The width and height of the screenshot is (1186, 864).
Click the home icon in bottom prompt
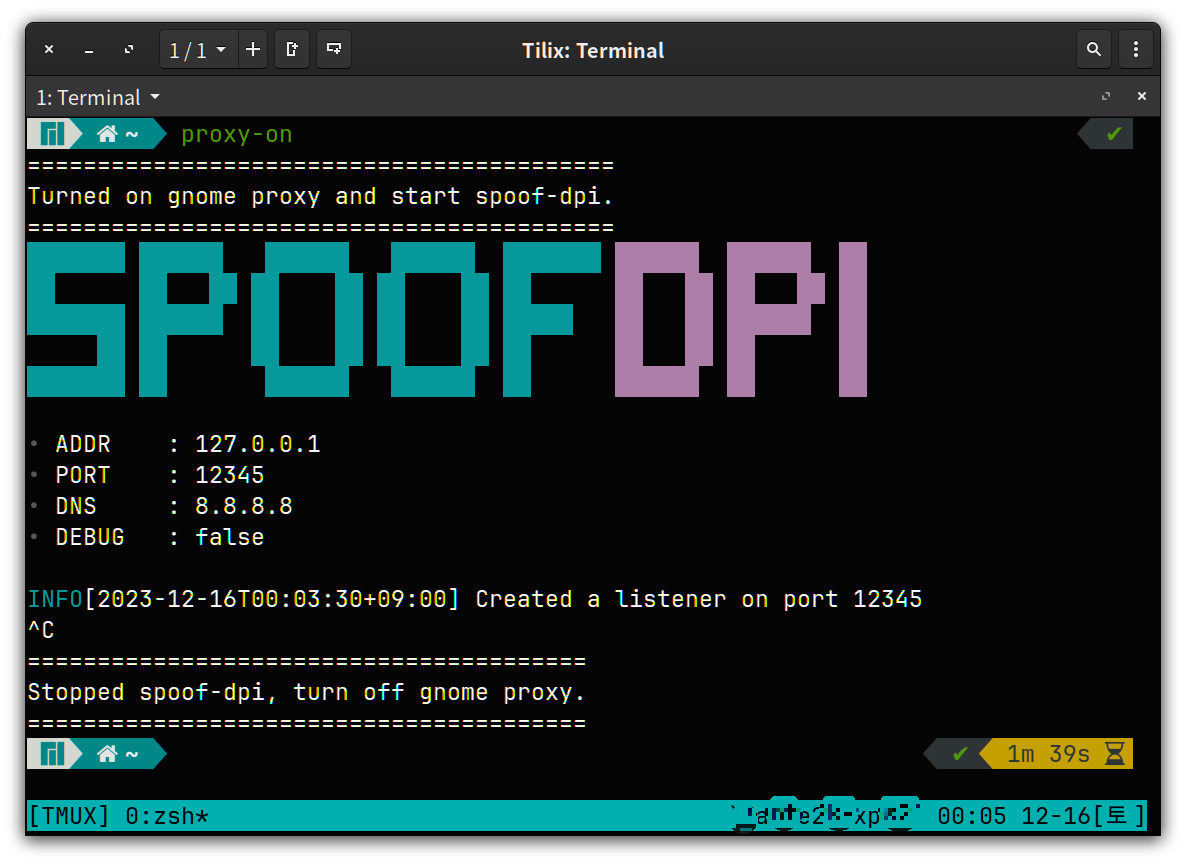(x=107, y=754)
